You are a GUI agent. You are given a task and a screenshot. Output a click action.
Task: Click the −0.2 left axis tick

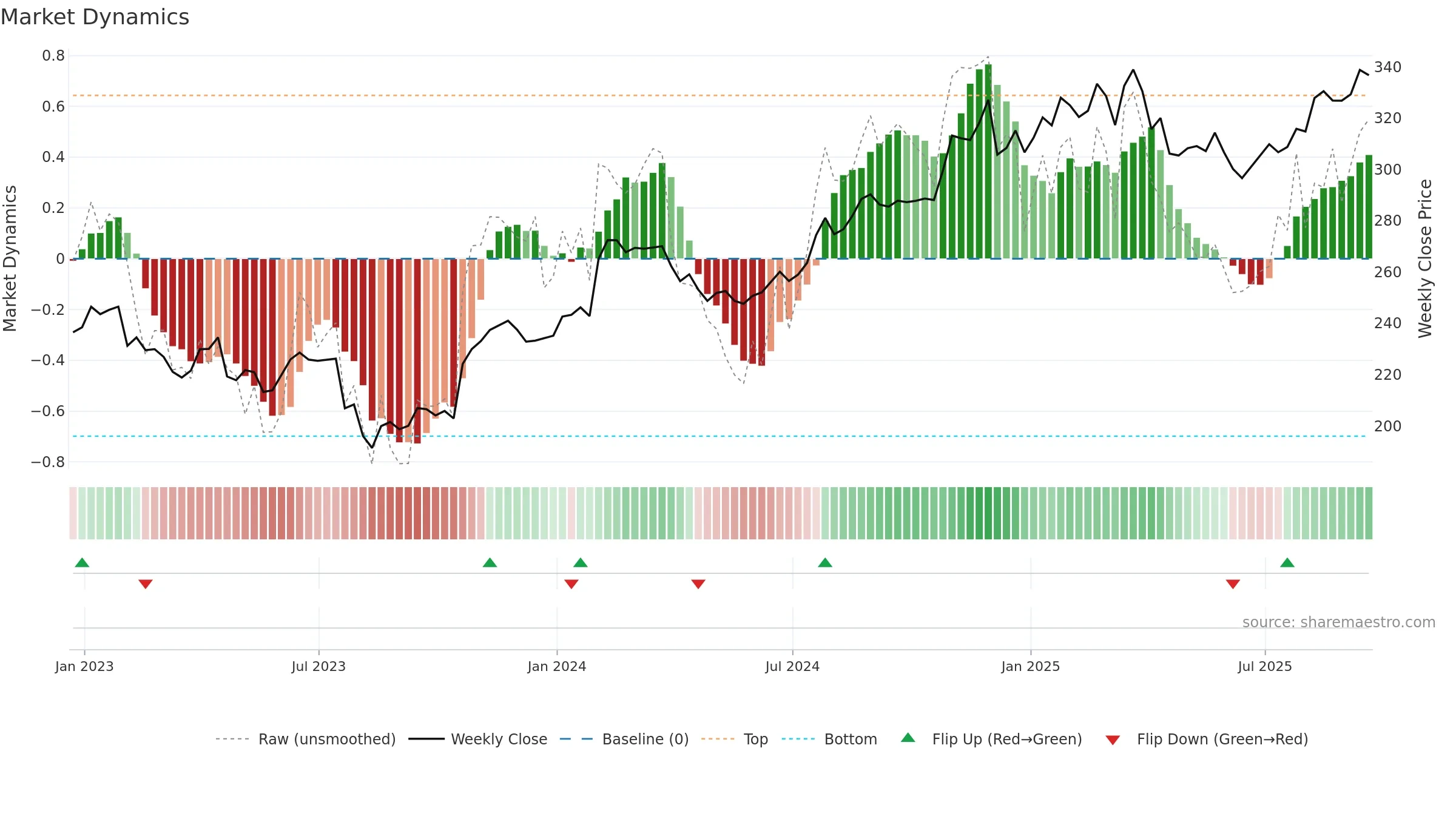pyautogui.click(x=48, y=309)
